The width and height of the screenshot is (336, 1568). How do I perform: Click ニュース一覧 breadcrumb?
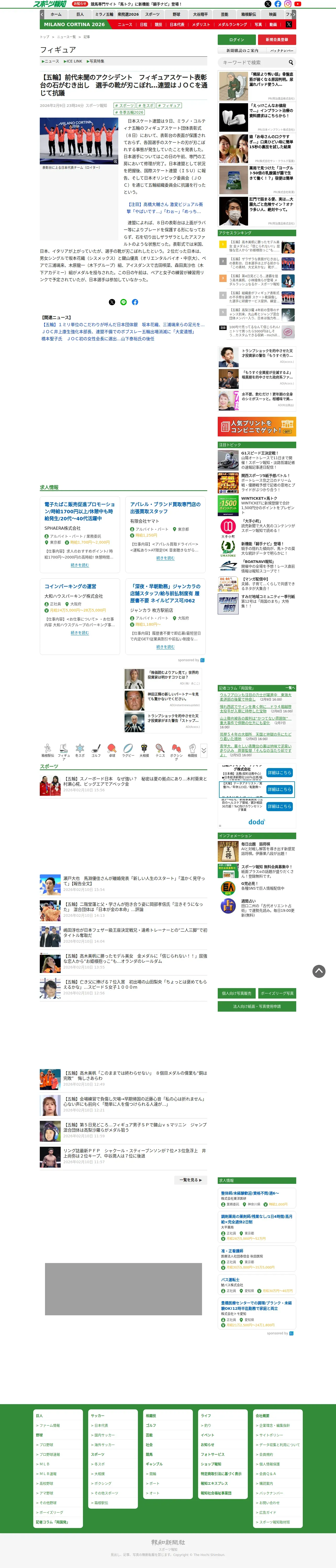66,37
